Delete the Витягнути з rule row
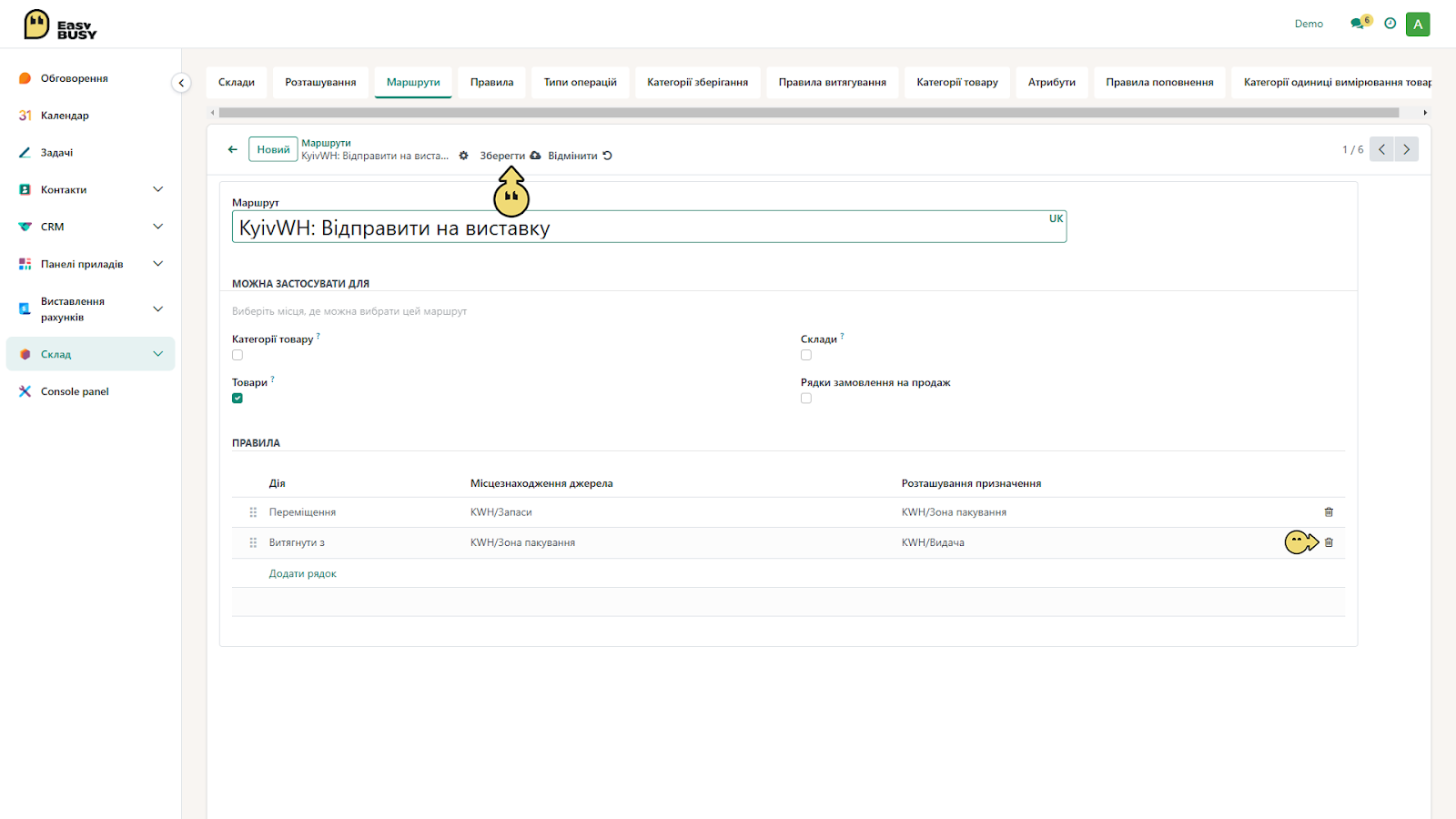Image resolution: width=1456 pixels, height=819 pixels. 1329,542
